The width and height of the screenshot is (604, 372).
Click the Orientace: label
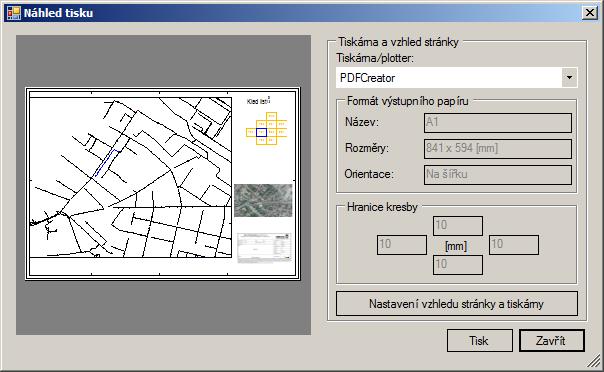(369, 174)
